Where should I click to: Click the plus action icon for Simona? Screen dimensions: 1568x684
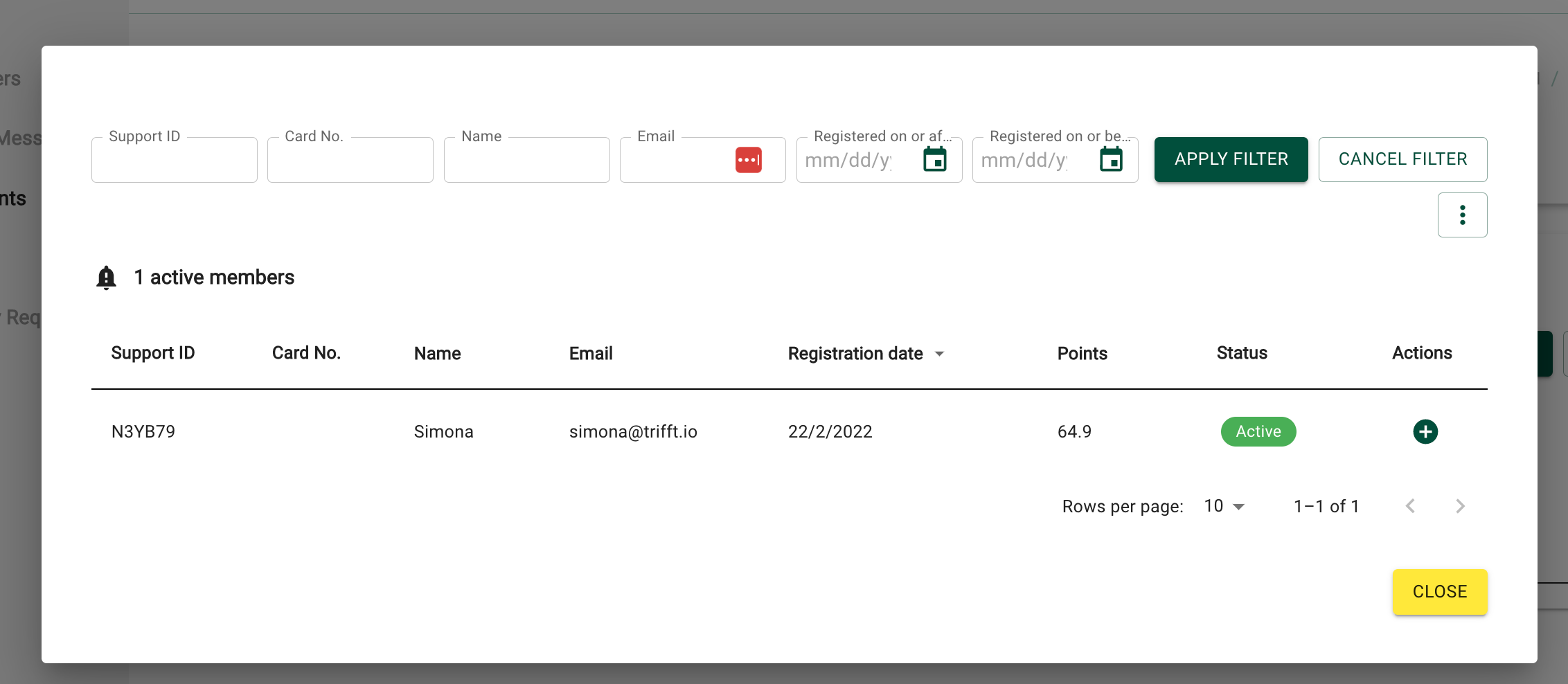click(x=1425, y=432)
